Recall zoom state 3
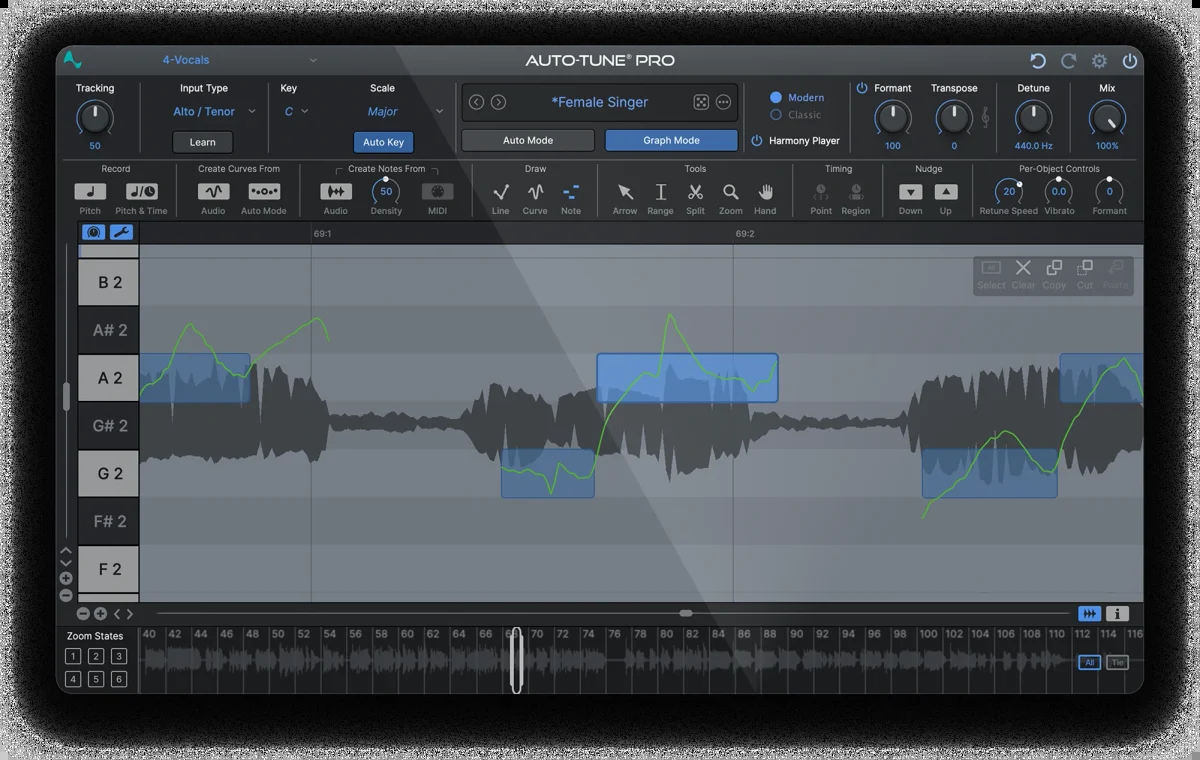 click(x=119, y=657)
